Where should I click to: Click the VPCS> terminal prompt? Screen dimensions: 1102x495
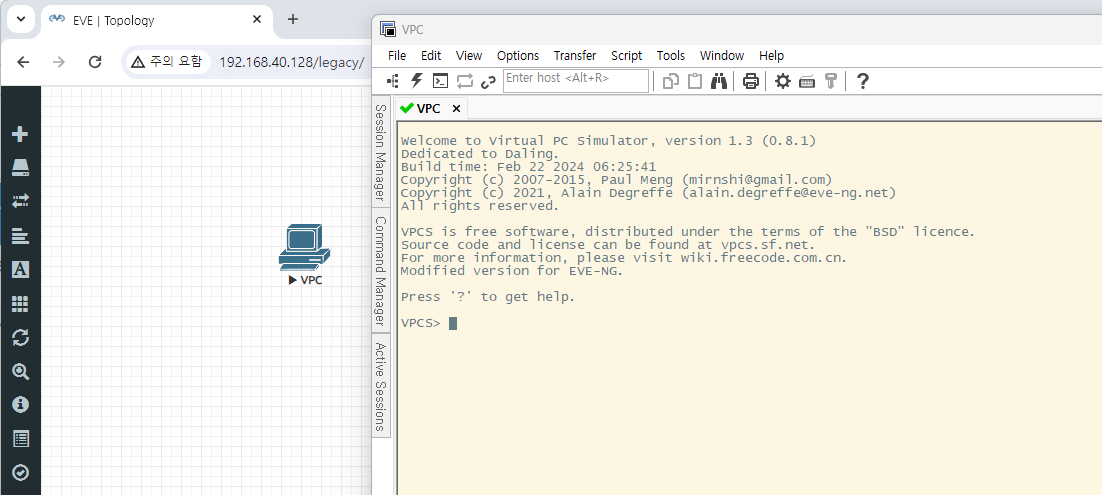420,323
